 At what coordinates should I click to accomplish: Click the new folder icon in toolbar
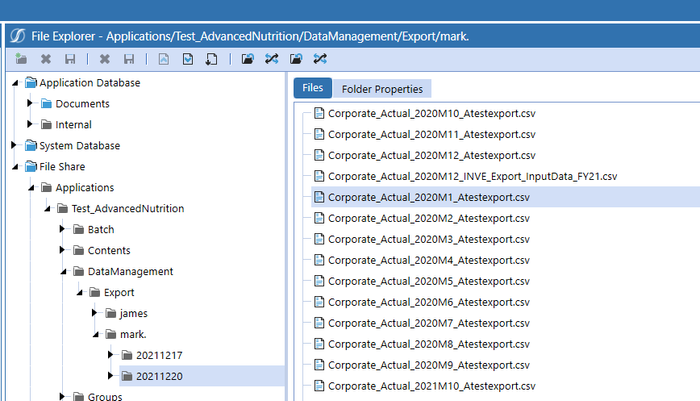click(21, 59)
